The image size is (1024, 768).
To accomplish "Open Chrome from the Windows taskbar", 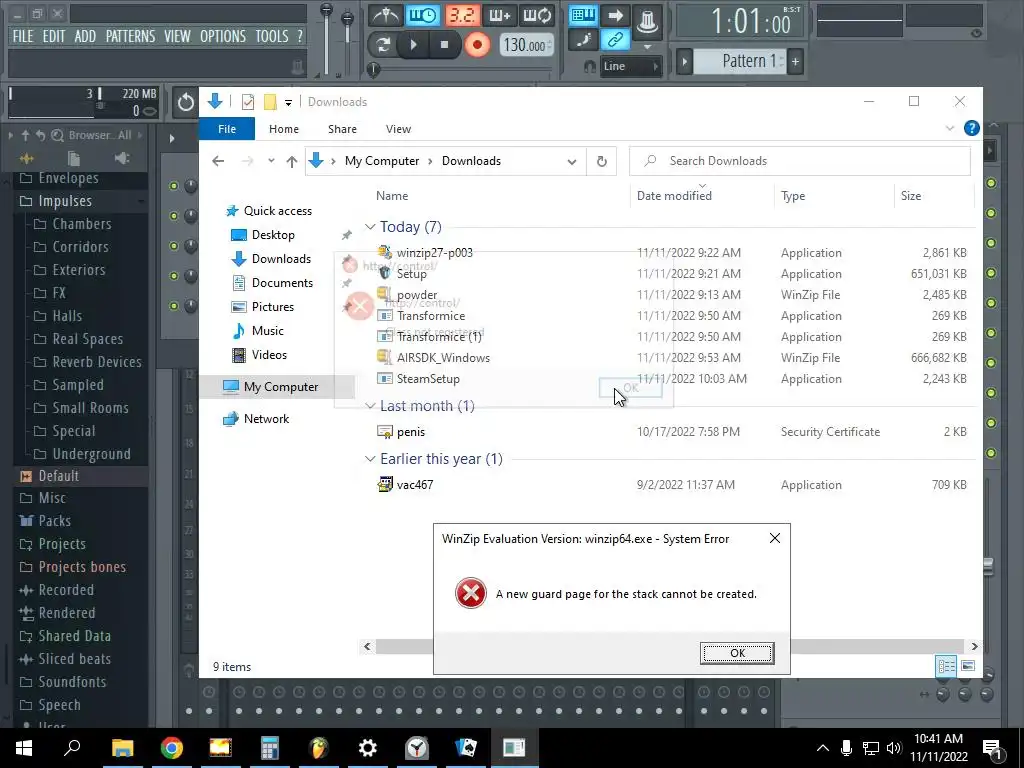I will click(x=172, y=748).
